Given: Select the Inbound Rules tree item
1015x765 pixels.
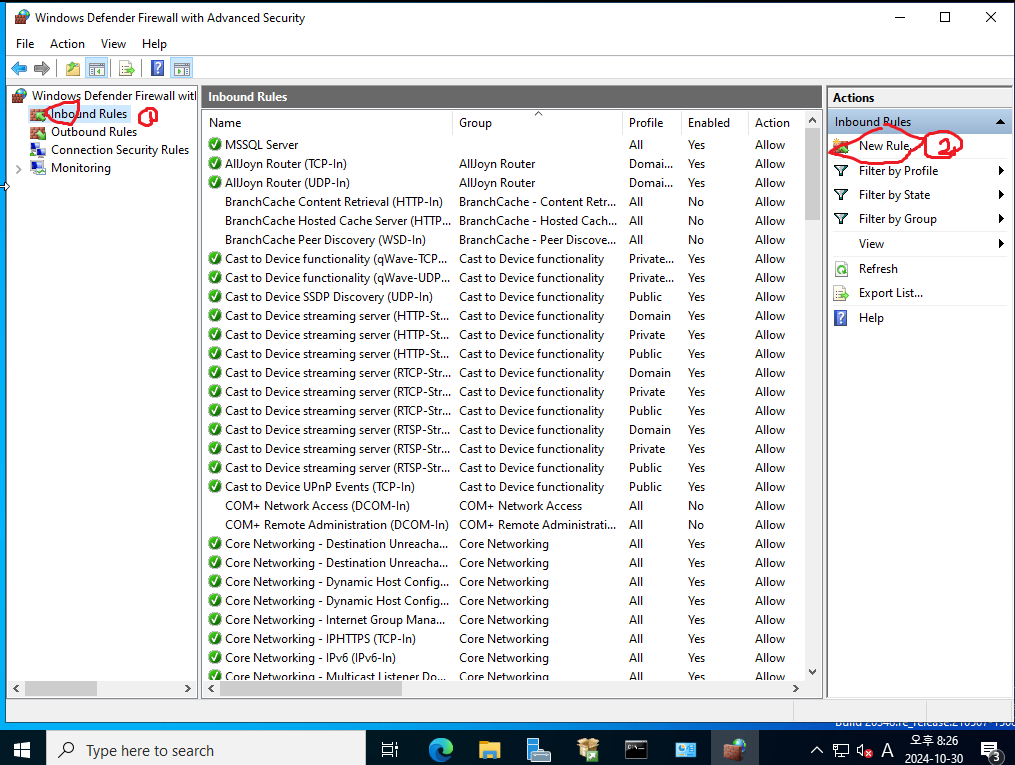Looking at the screenshot, I should tap(89, 114).
